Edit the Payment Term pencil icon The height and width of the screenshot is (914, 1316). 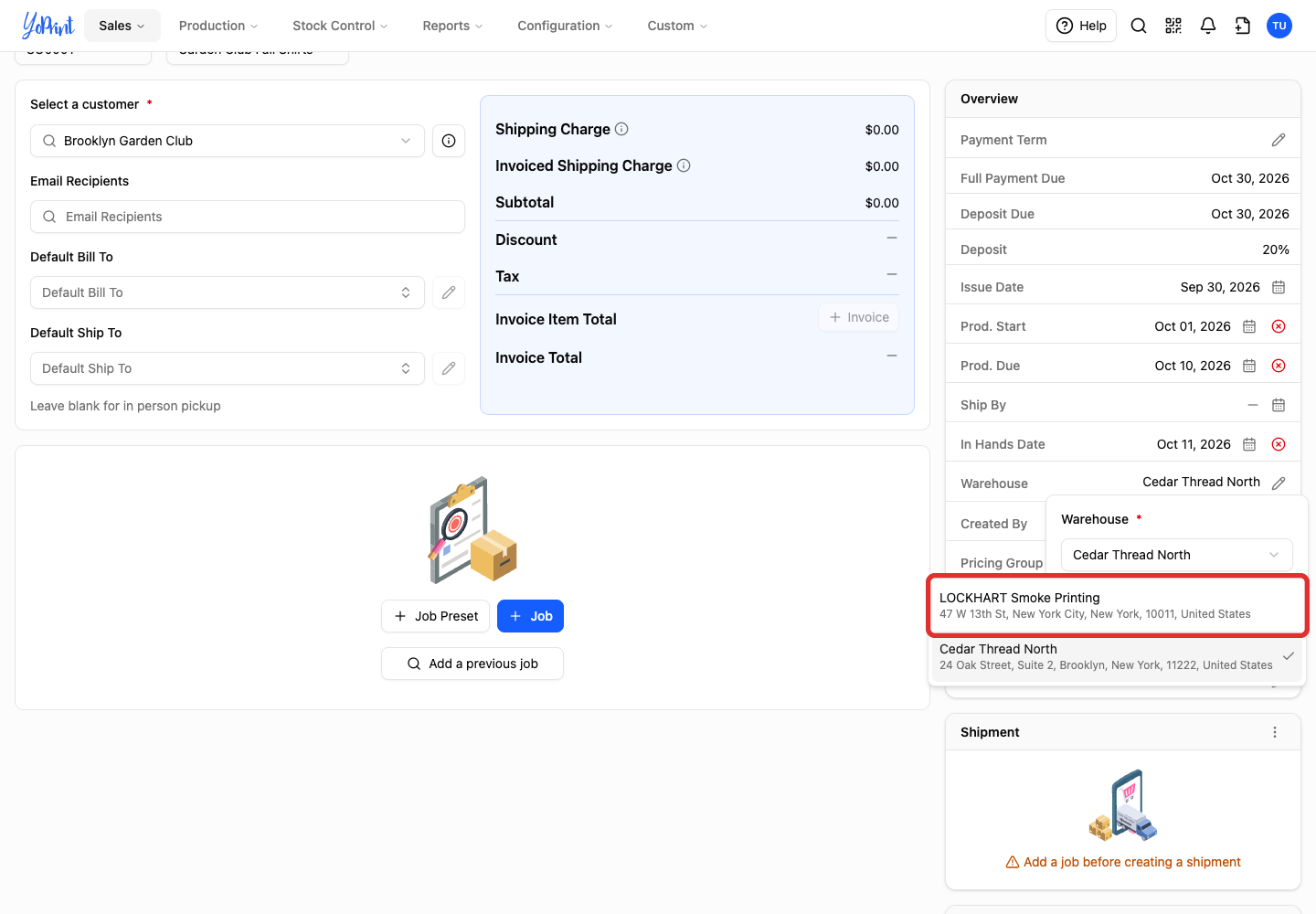(1279, 140)
